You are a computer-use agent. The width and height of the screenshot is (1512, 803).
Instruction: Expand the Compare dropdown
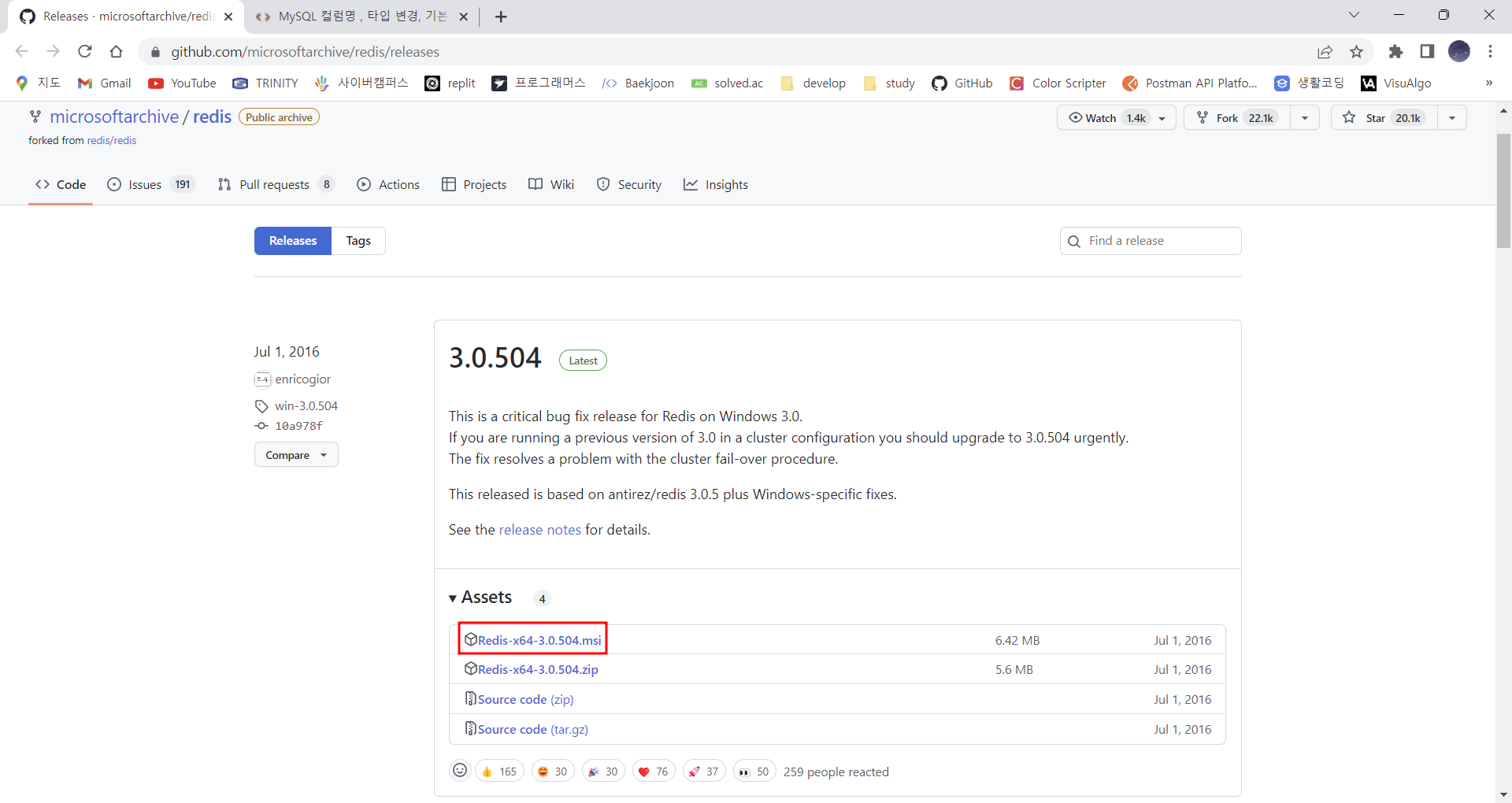click(296, 455)
